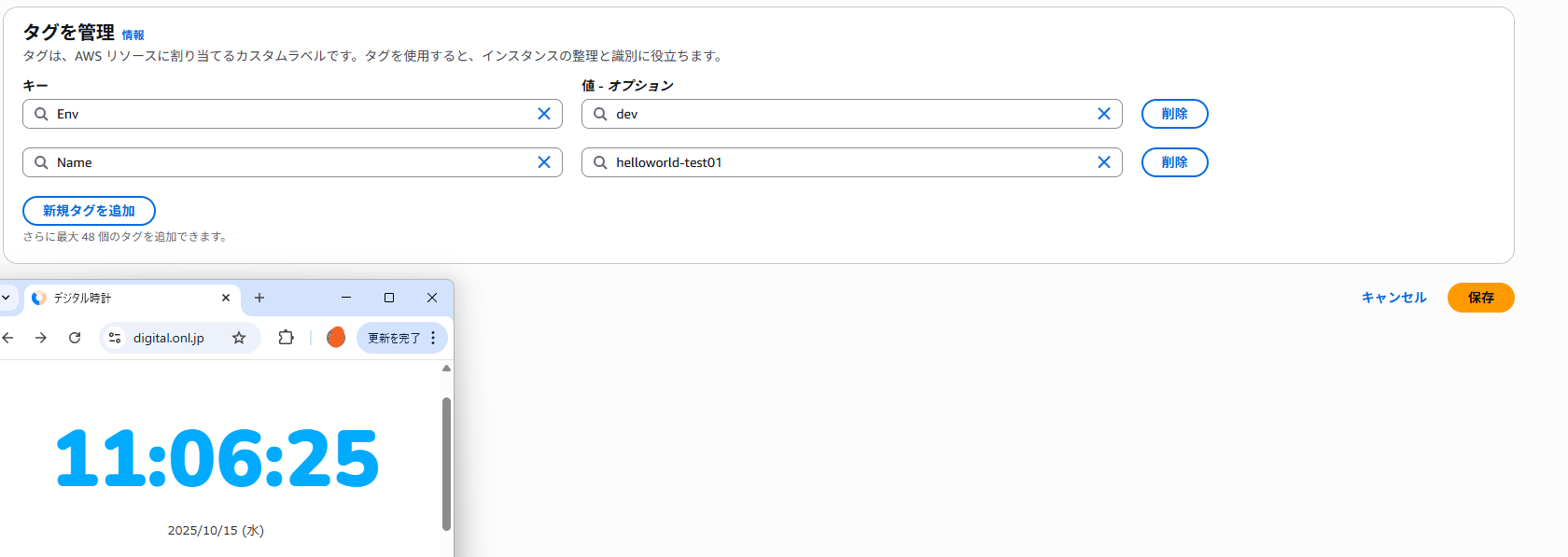Click the search icon in the Name field

(41, 162)
